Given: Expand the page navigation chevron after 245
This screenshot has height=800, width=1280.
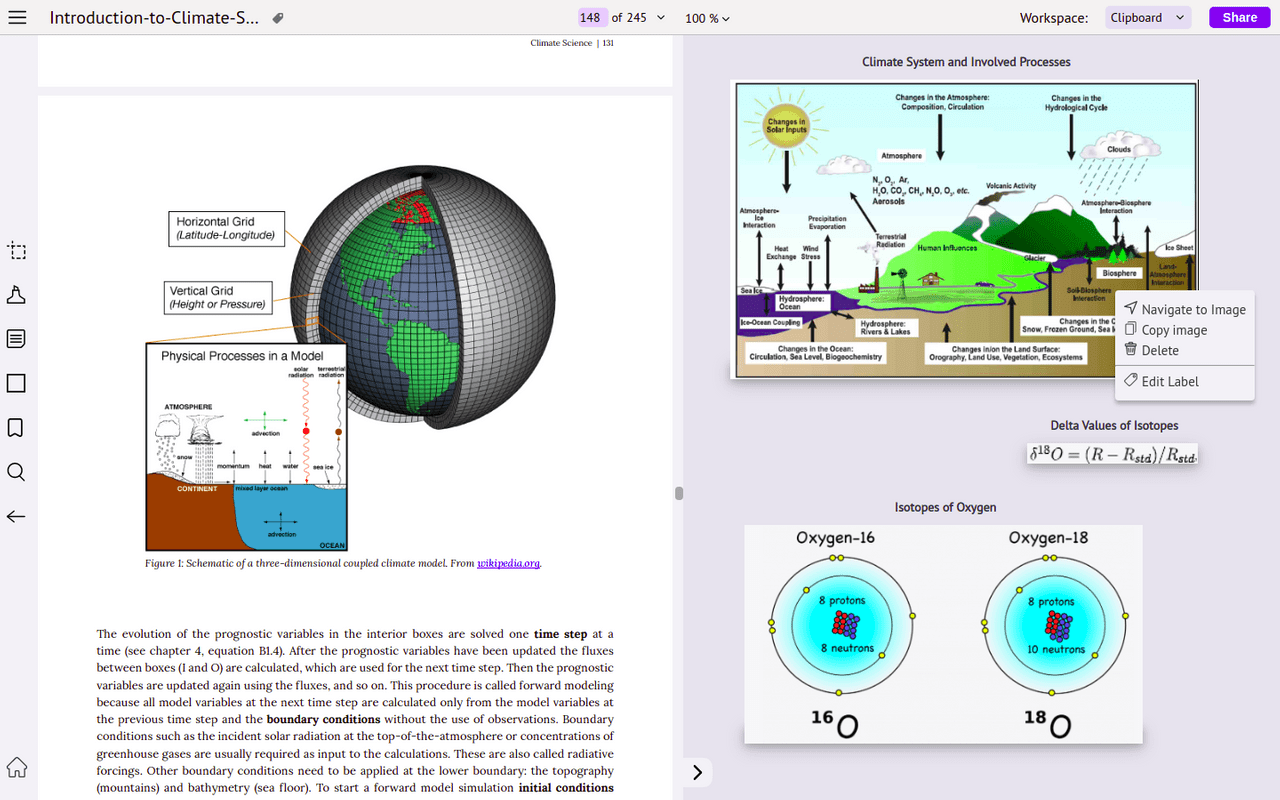Looking at the screenshot, I should [660, 18].
